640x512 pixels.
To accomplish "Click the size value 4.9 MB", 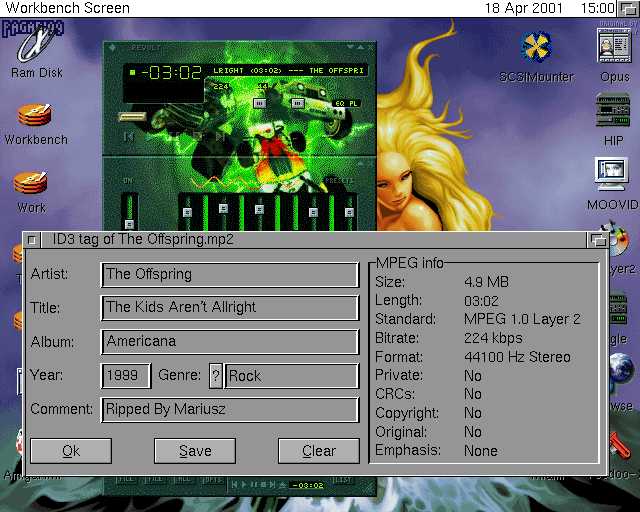I will [486, 282].
